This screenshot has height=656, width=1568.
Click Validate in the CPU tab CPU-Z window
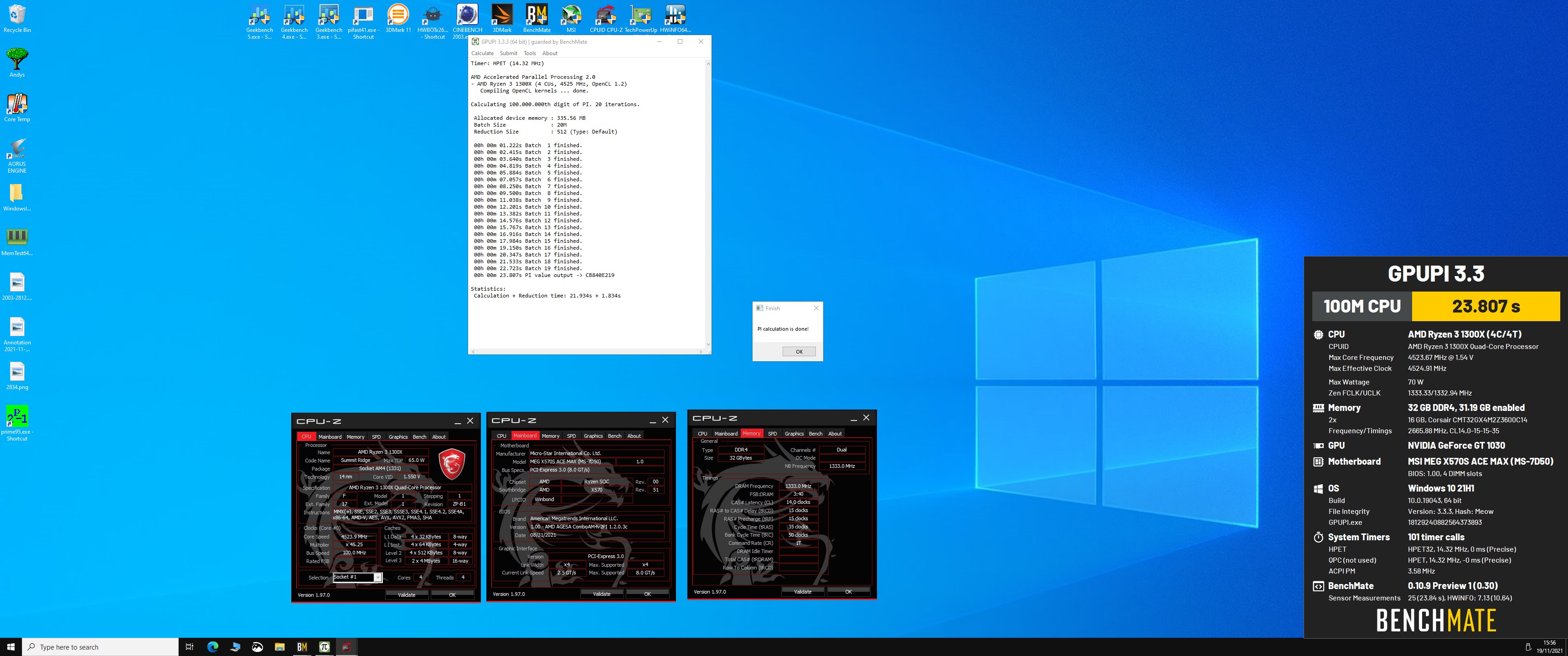(x=407, y=595)
